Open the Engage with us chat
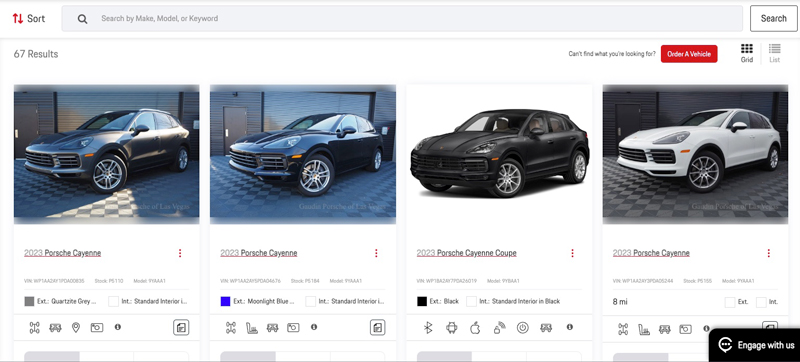This screenshot has height=362, width=800. coord(755,345)
